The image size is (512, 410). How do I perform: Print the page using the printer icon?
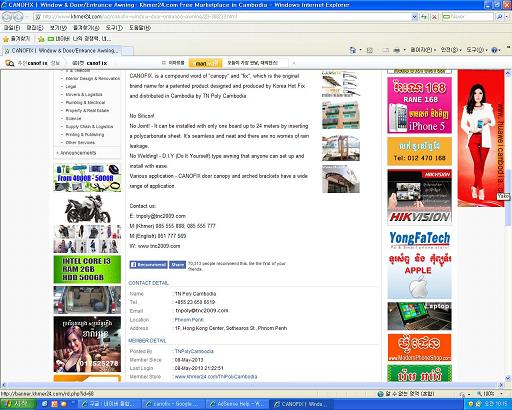pos(397,50)
